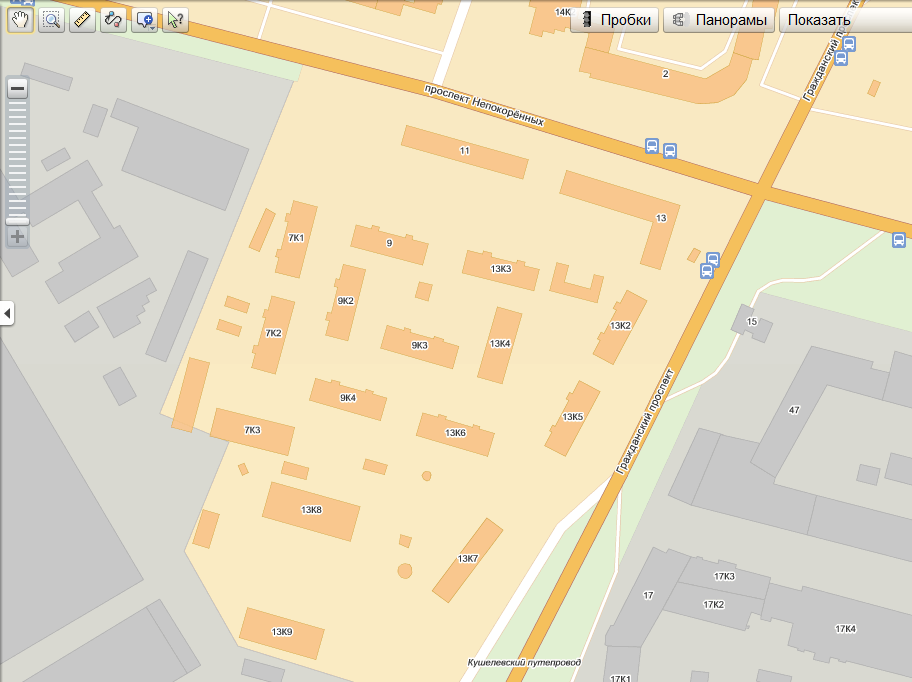This screenshot has height=682, width=912.
Task: Click the building labeled 11
Action: (x=465, y=151)
